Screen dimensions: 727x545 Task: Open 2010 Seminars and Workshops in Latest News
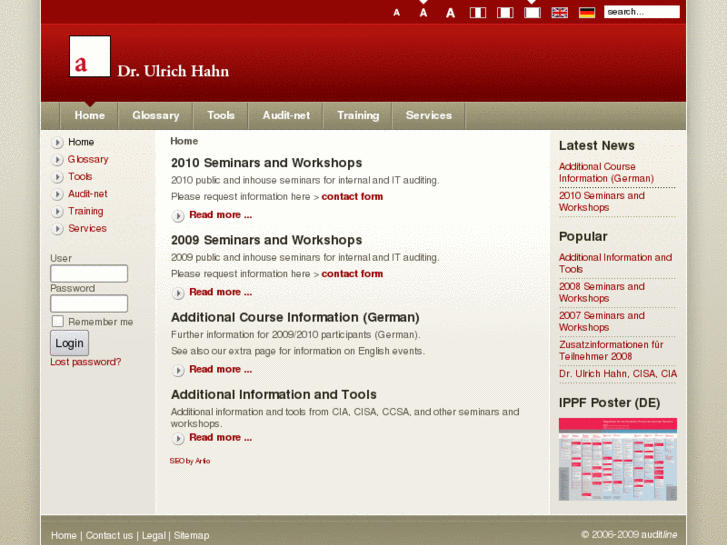tap(602, 201)
